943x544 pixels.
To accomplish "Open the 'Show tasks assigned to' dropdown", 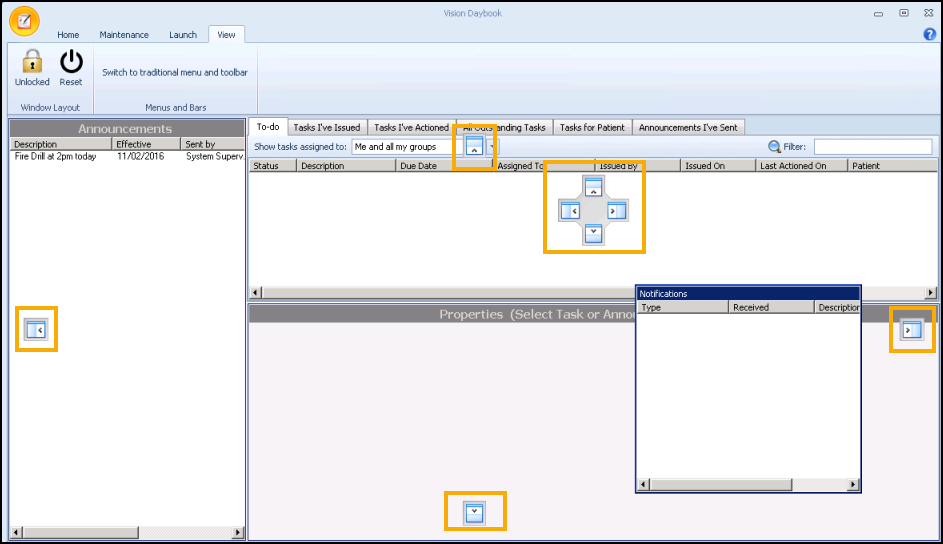I will (492, 147).
